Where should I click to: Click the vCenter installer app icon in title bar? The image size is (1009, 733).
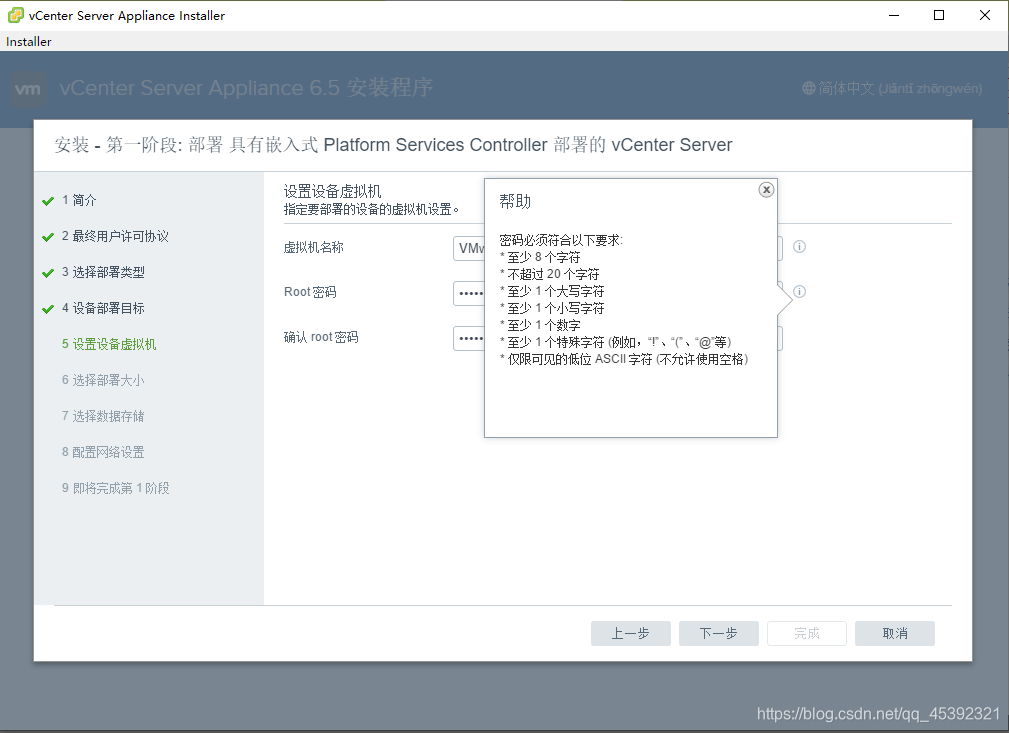click(x=15, y=15)
